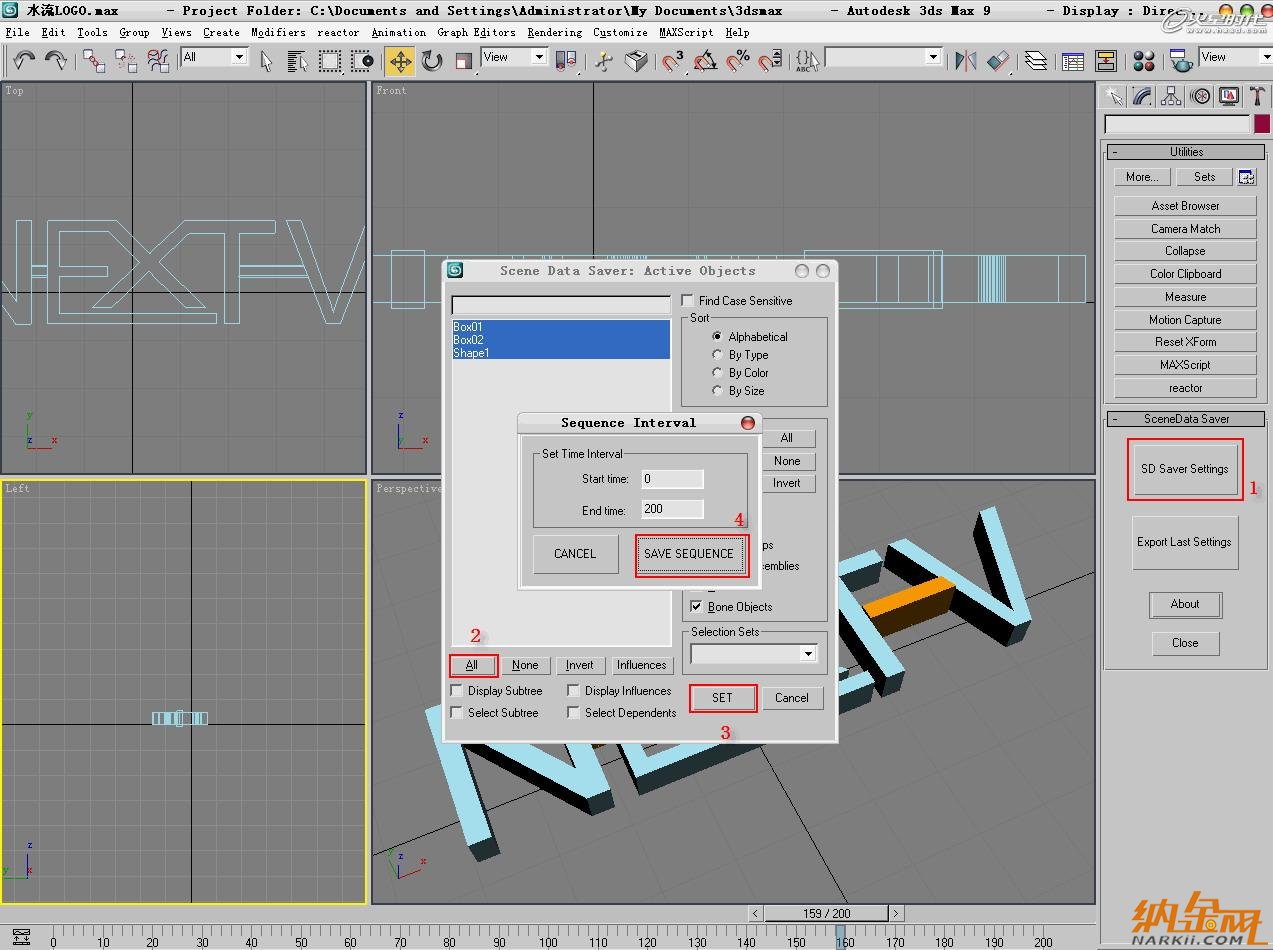1273x950 pixels.
Task: Open the Layer Manager icon
Action: pos(1037,61)
